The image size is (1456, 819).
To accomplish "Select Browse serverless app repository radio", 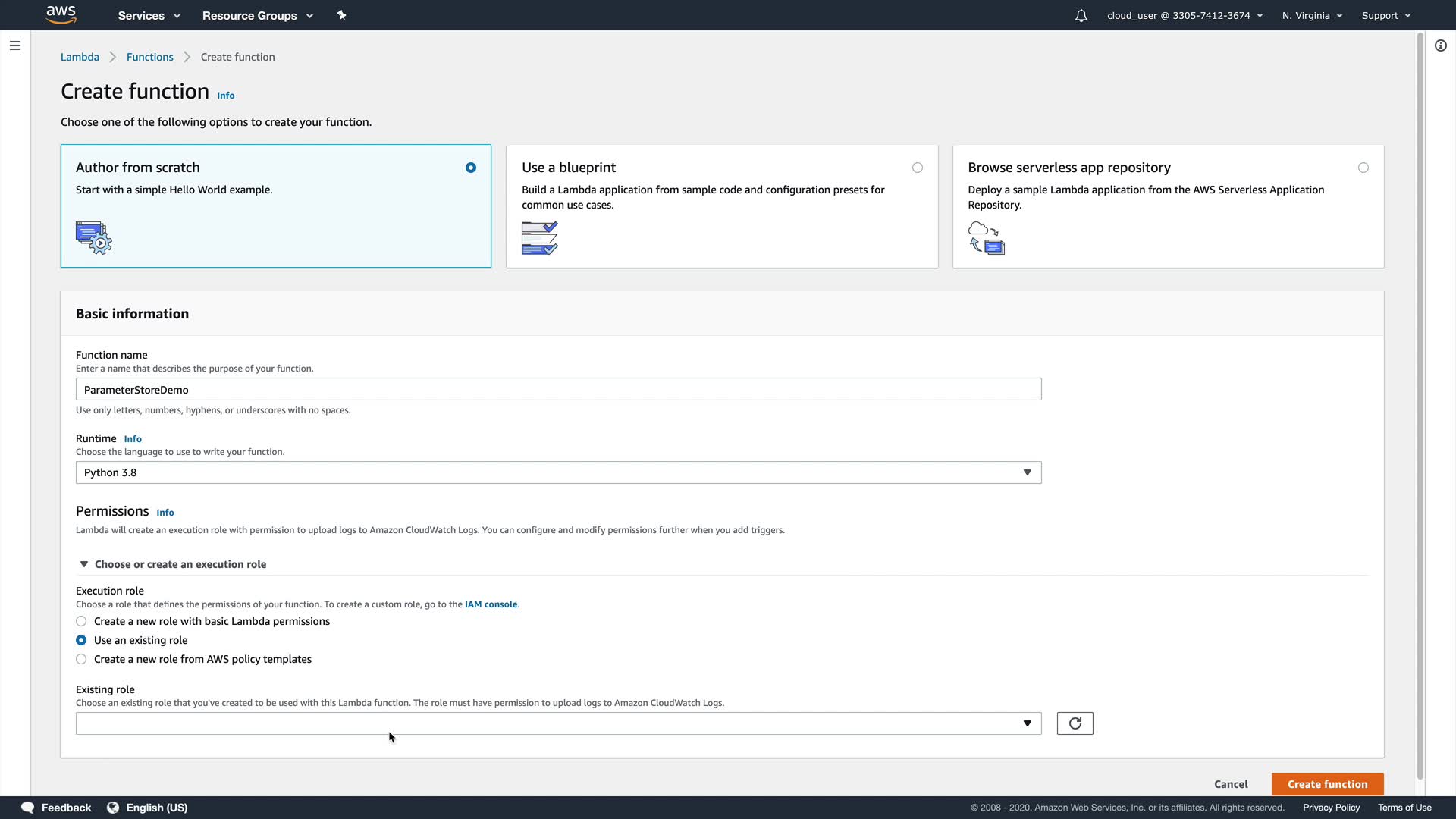I will tap(1363, 168).
